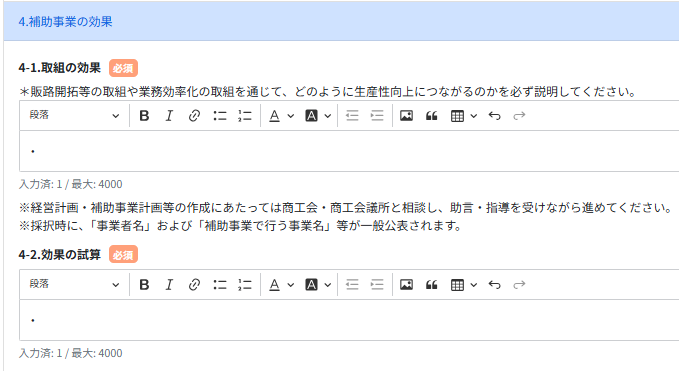This screenshot has height=371, width=679.
Task: Click the note starting ※採択時に、「事業者名」
Action: 241,226
